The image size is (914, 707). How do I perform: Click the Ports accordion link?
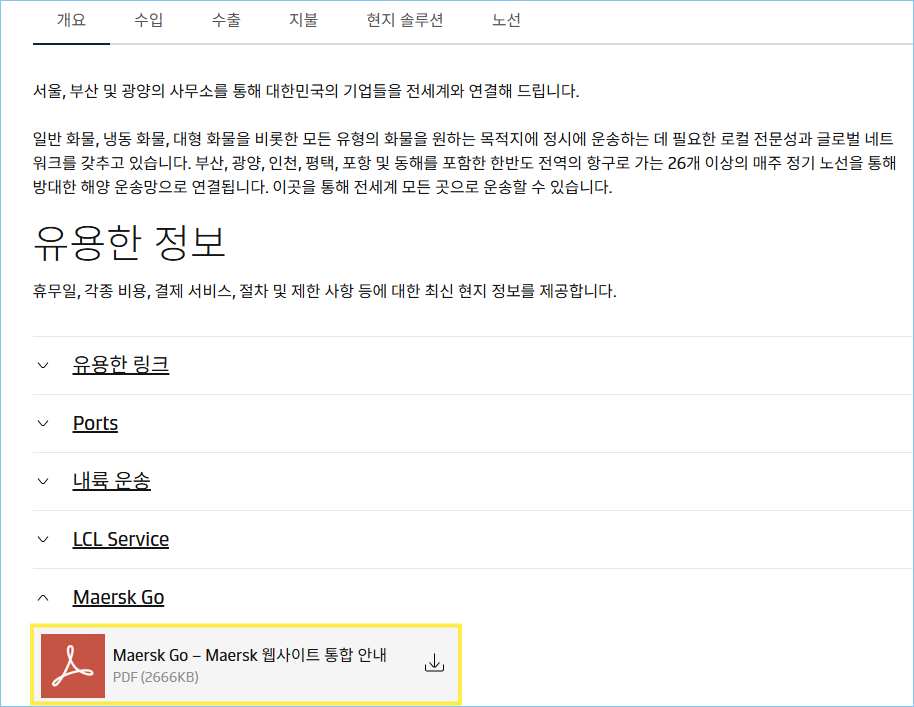tap(95, 423)
